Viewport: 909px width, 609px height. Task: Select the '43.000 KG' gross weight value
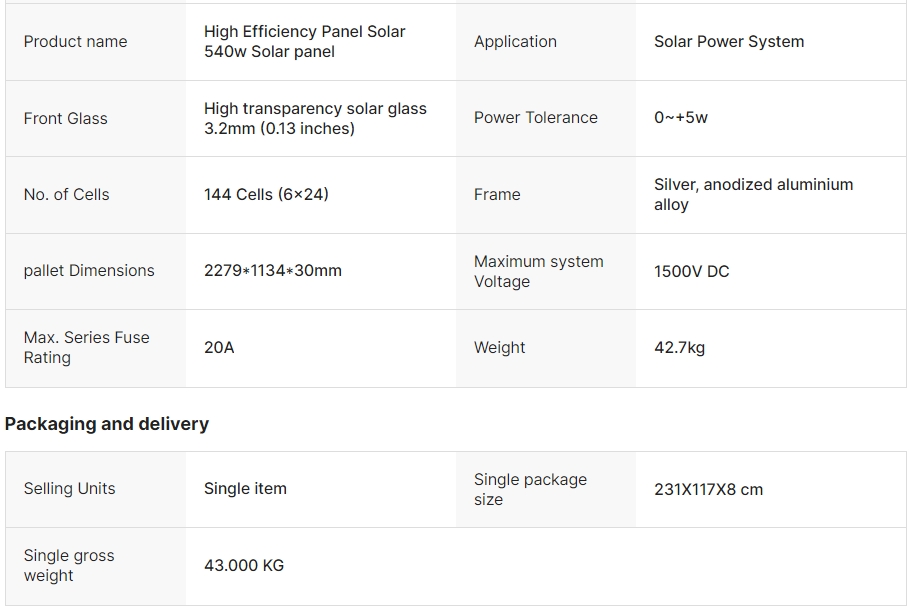tap(244, 566)
